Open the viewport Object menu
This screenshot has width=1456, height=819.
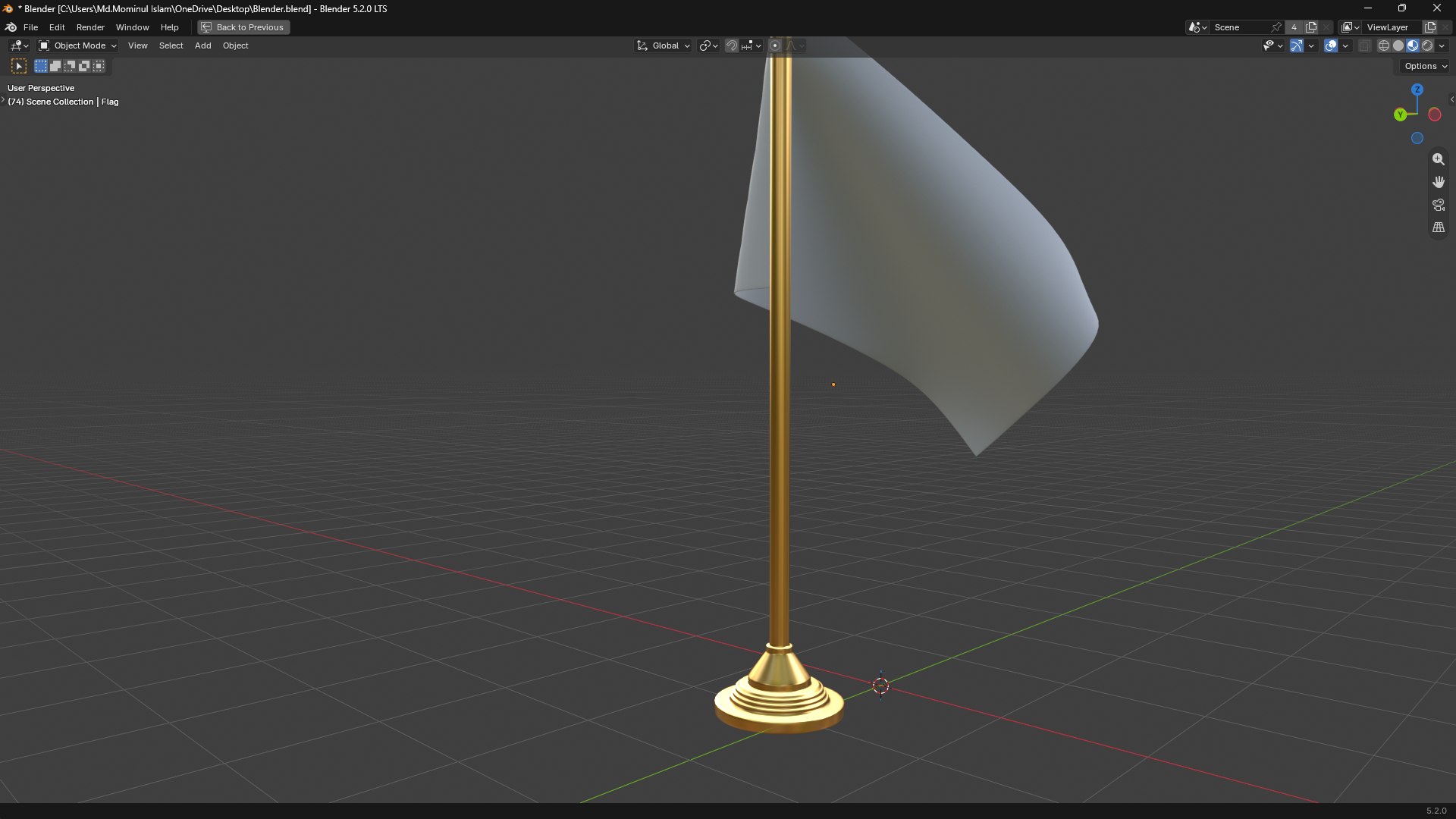[236, 45]
